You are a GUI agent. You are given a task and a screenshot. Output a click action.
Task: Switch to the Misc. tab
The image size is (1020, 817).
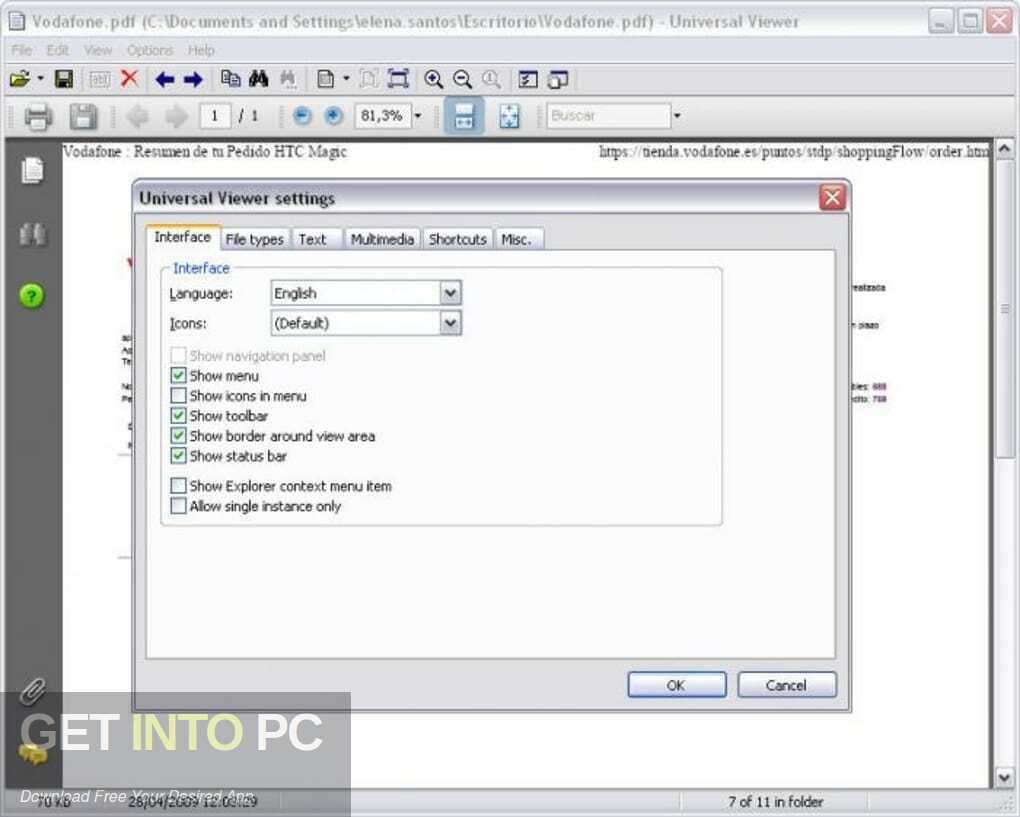[517, 239]
